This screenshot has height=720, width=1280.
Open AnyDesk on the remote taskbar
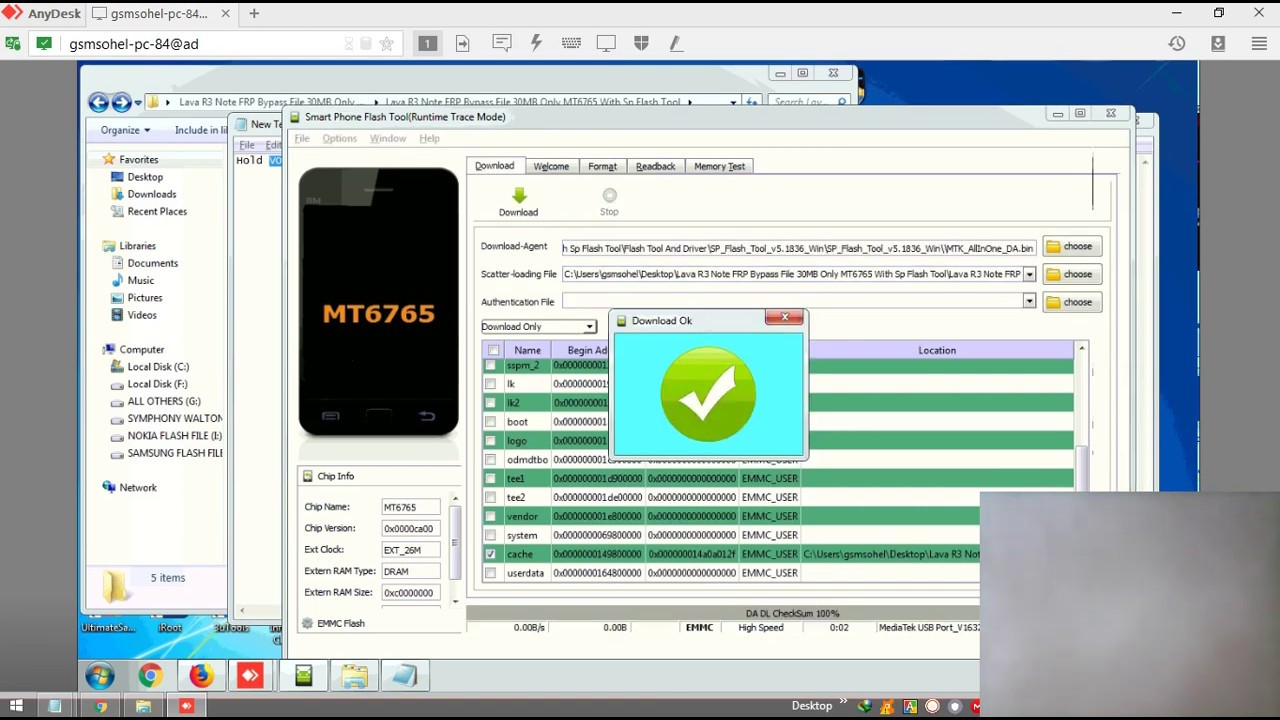click(250, 676)
